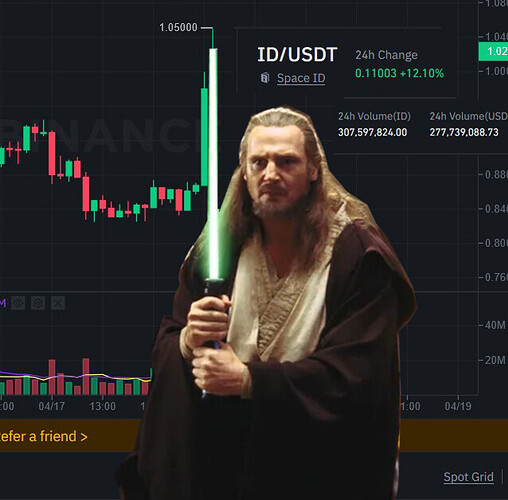508x500 pixels.
Task: Click the book icon beside Space ID
Action: (x=265, y=78)
